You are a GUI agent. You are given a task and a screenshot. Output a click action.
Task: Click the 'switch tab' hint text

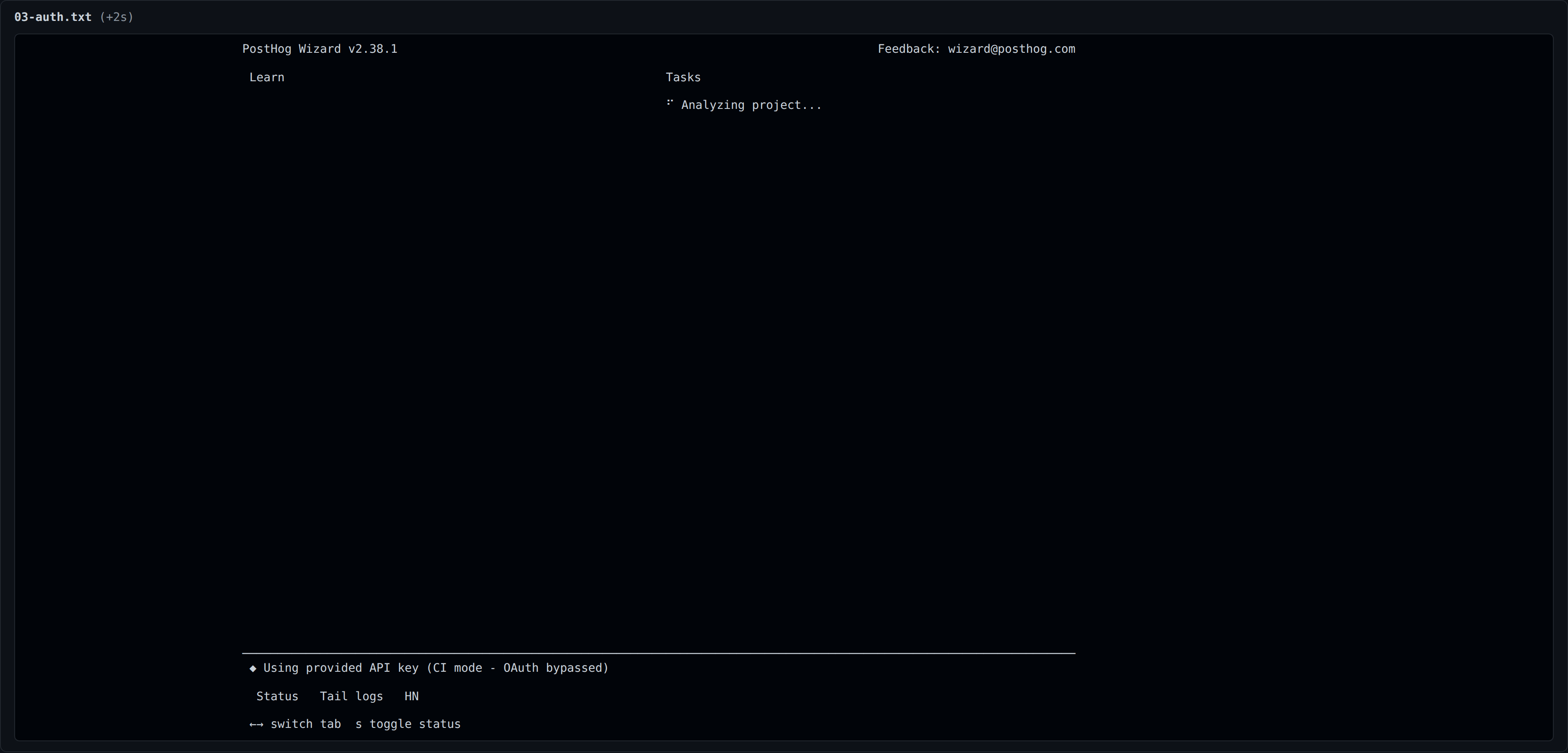(x=306, y=724)
